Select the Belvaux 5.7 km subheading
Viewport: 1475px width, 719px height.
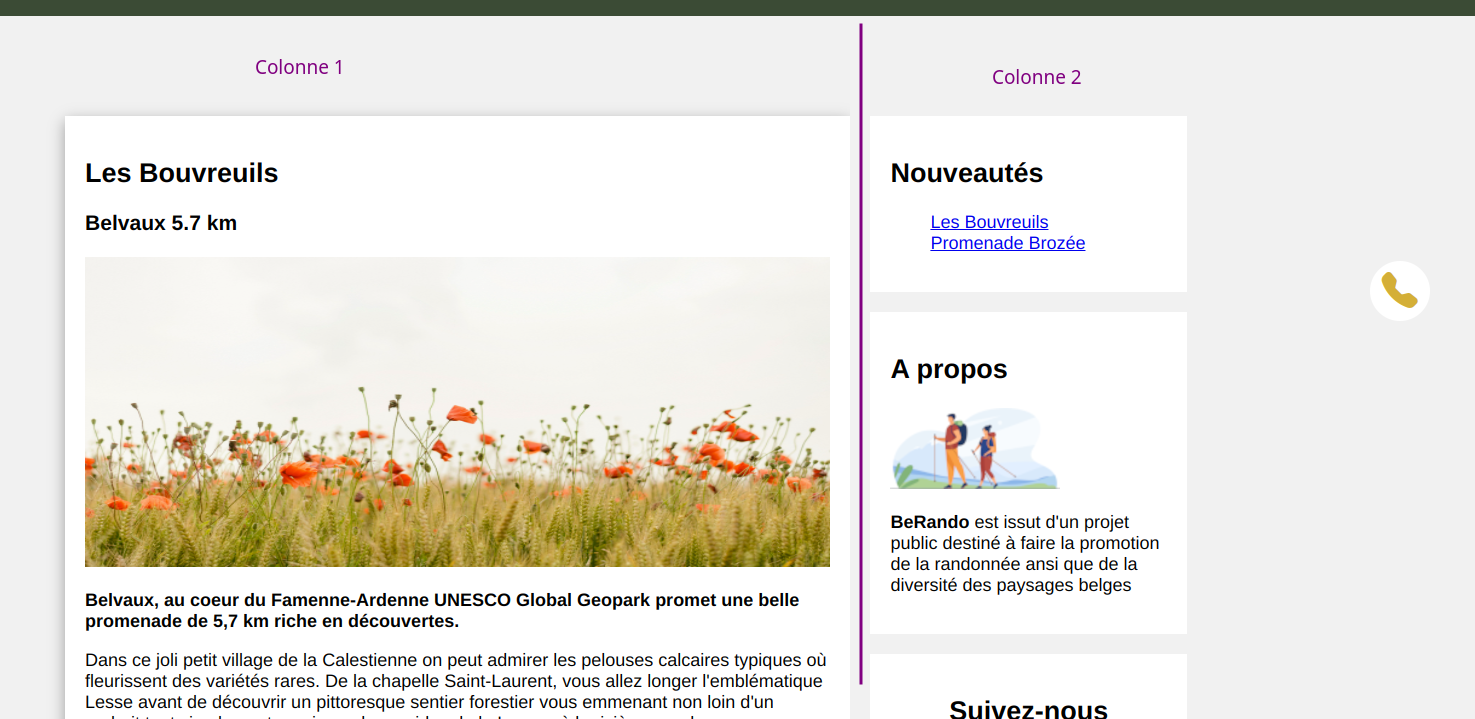pos(161,223)
